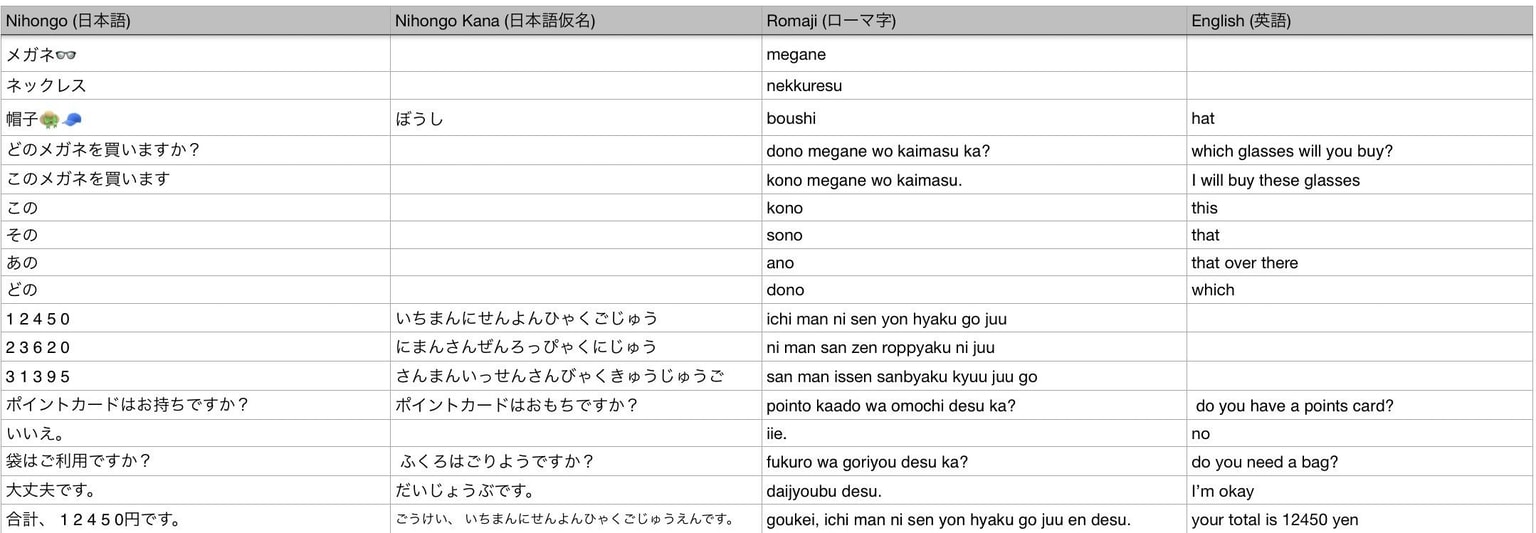The height and width of the screenshot is (533, 1536).
Task: Select the romaji cell 'dono'
Action: coord(974,289)
